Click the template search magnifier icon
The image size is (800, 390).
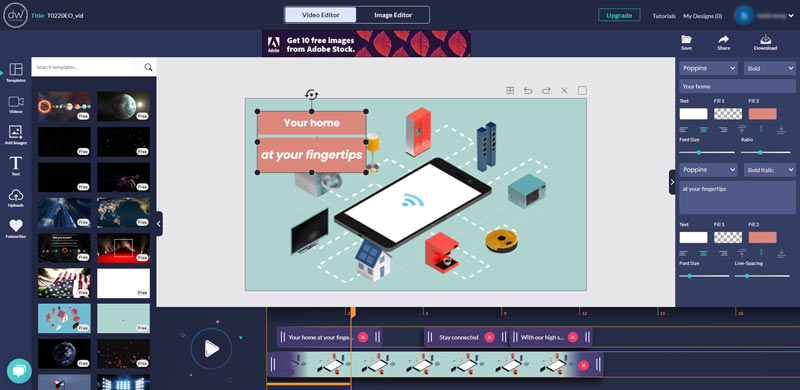click(x=148, y=67)
